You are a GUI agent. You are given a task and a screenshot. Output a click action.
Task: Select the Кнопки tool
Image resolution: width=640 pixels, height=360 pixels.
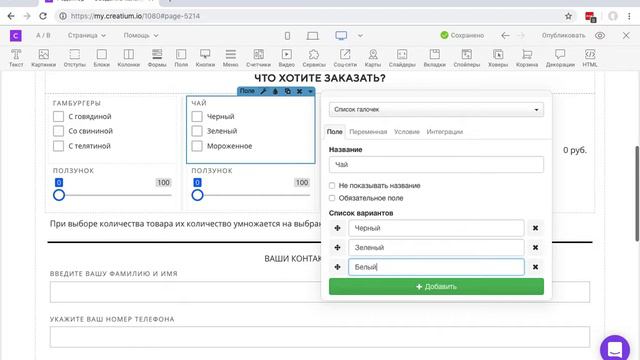pos(205,58)
